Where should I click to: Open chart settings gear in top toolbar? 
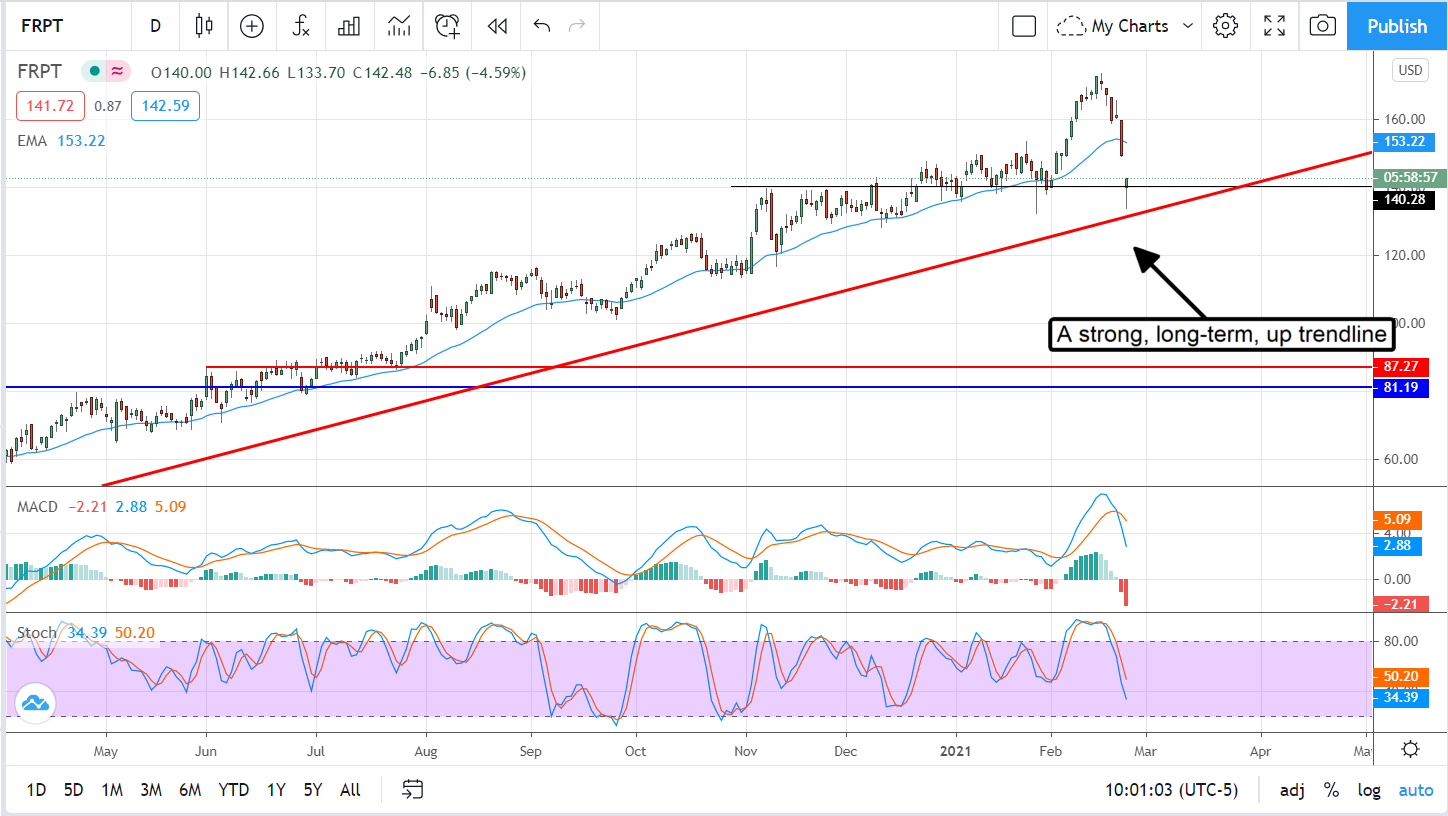[x=1225, y=26]
